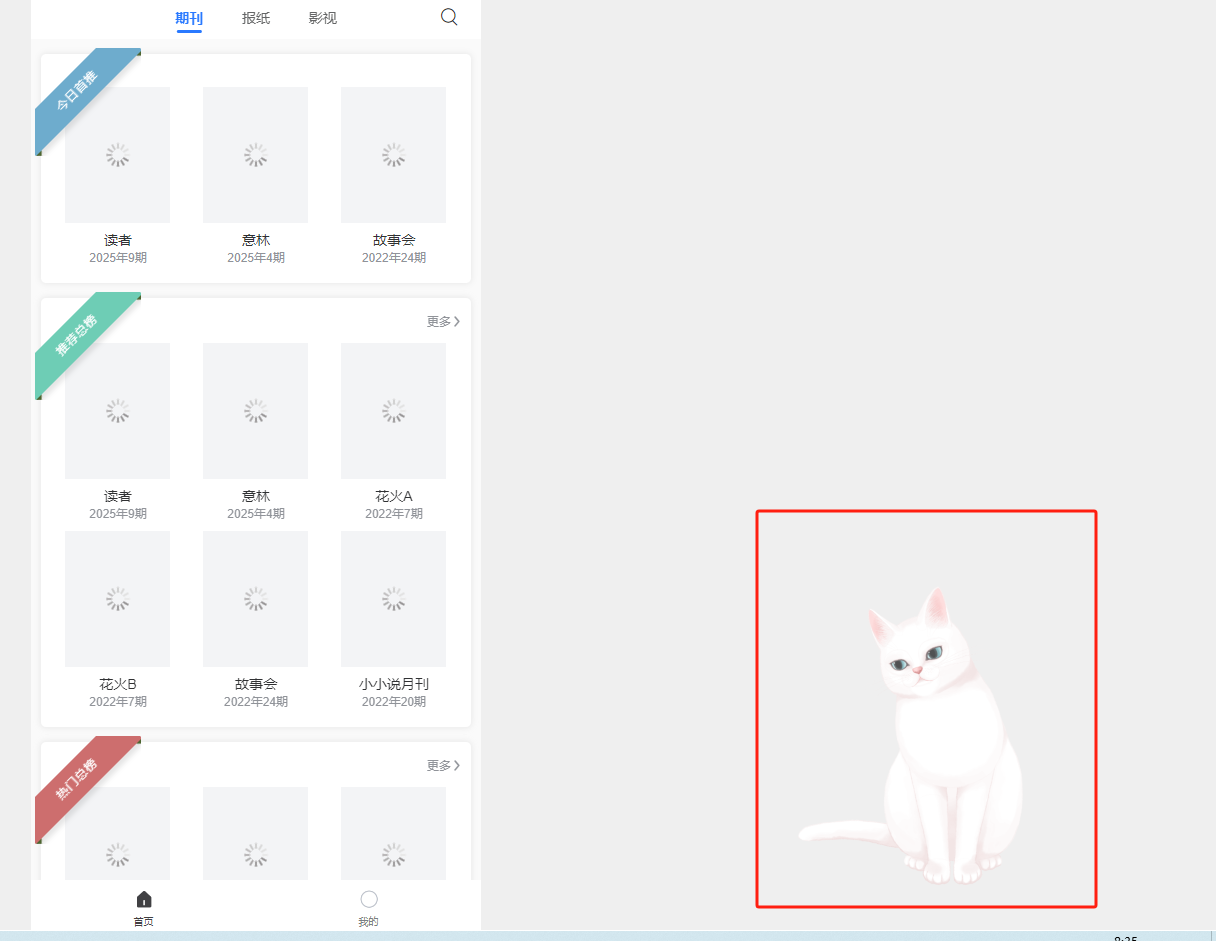Open the 我的 profile icon
This screenshot has width=1216, height=941.
pyautogui.click(x=369, y=900)
